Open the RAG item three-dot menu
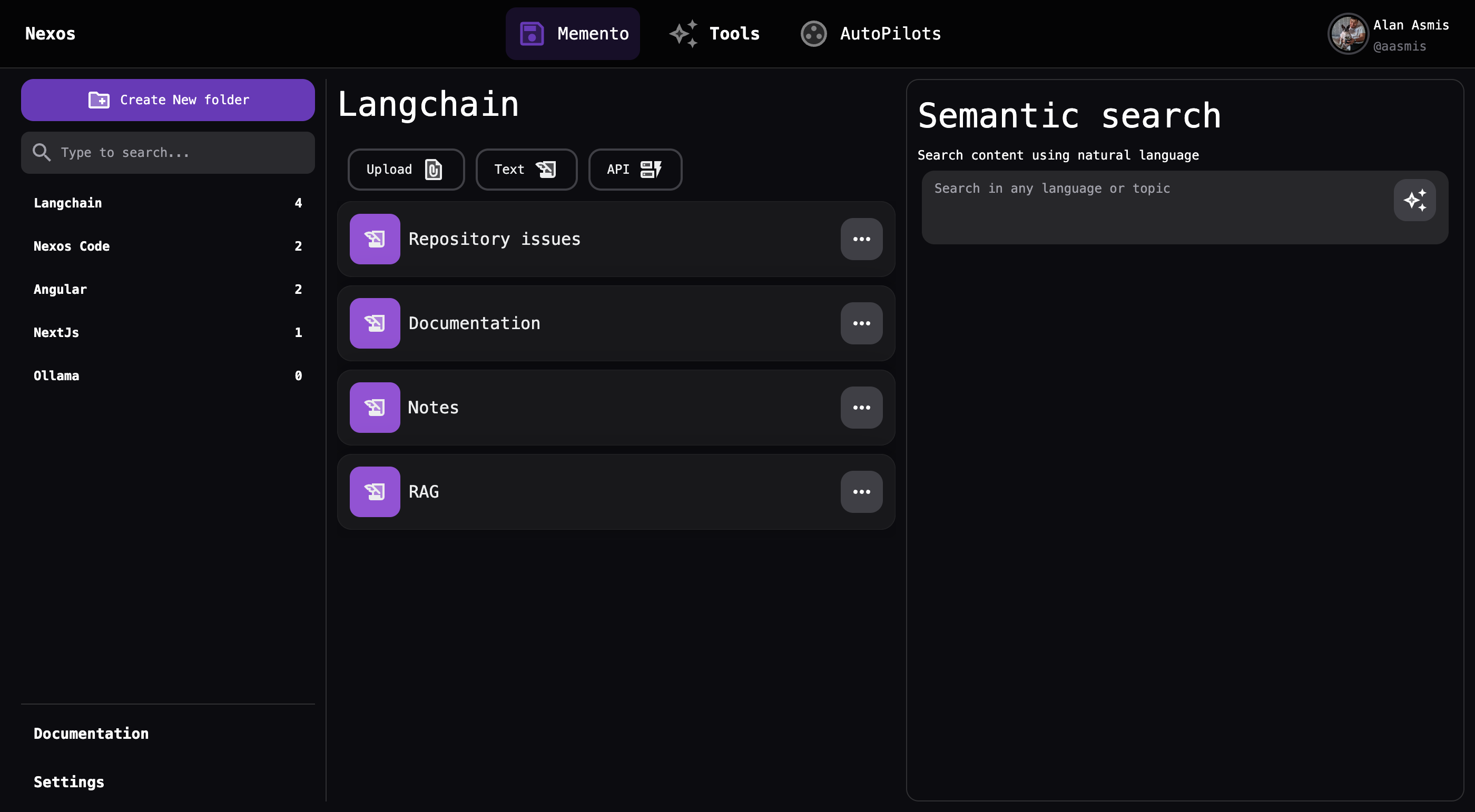This screenshot has width=1475, height=812. 861,491
